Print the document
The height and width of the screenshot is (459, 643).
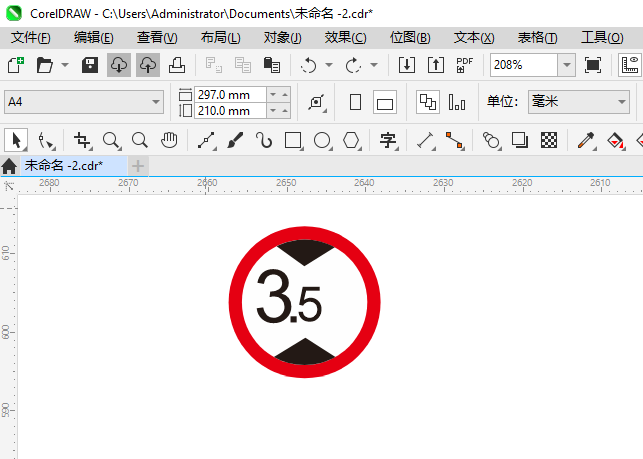[177, 65]
